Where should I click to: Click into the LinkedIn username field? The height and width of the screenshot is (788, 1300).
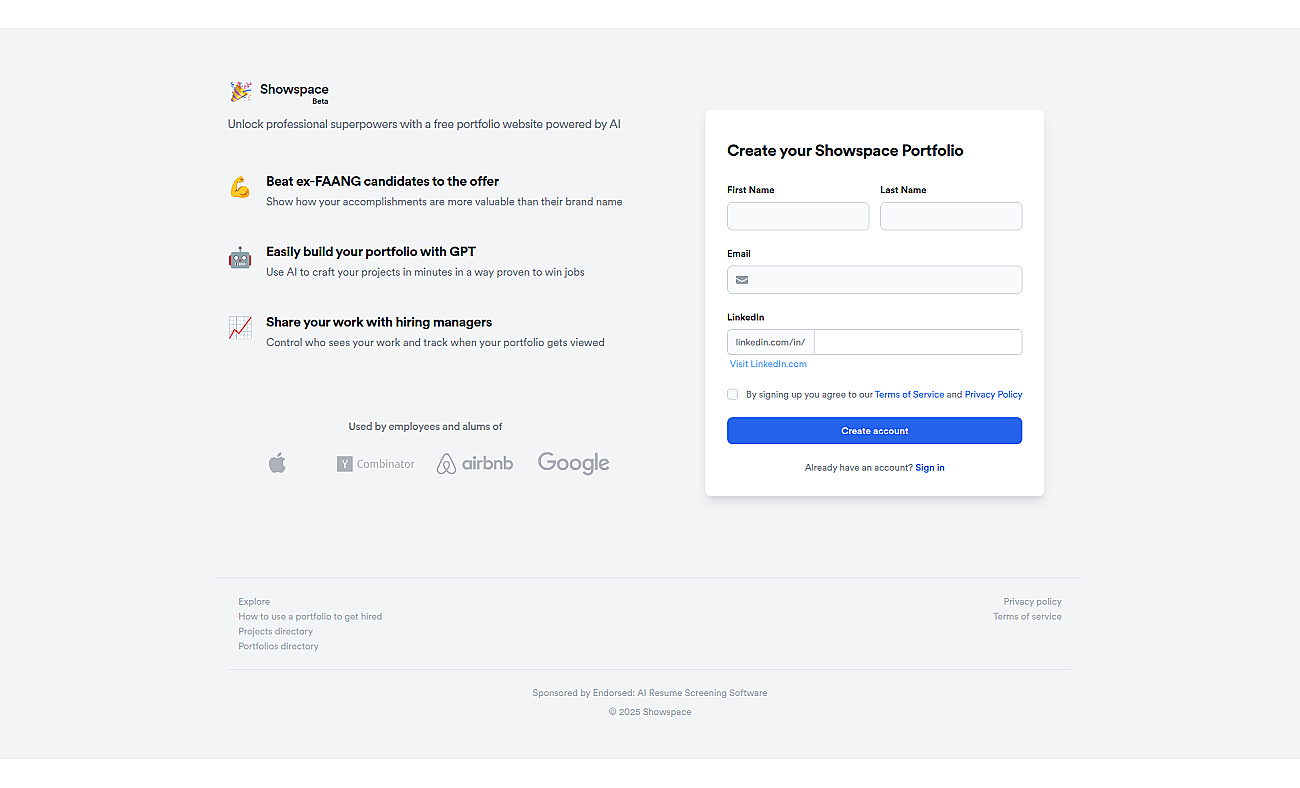coord(918,342)
